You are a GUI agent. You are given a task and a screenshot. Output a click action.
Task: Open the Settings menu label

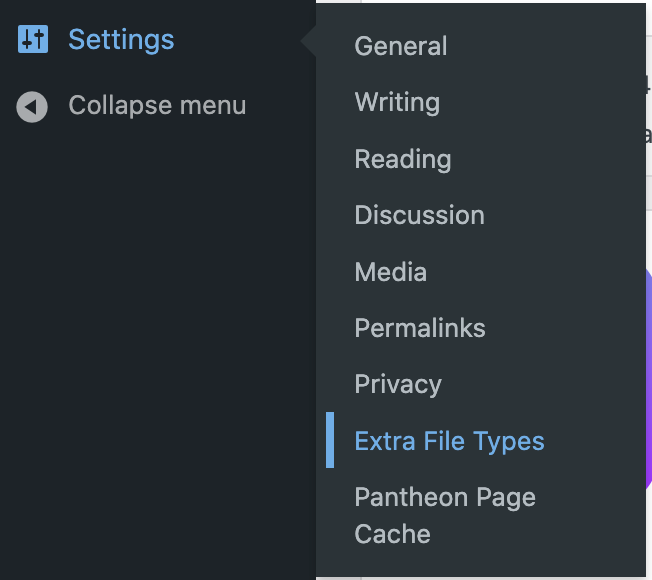121,39
